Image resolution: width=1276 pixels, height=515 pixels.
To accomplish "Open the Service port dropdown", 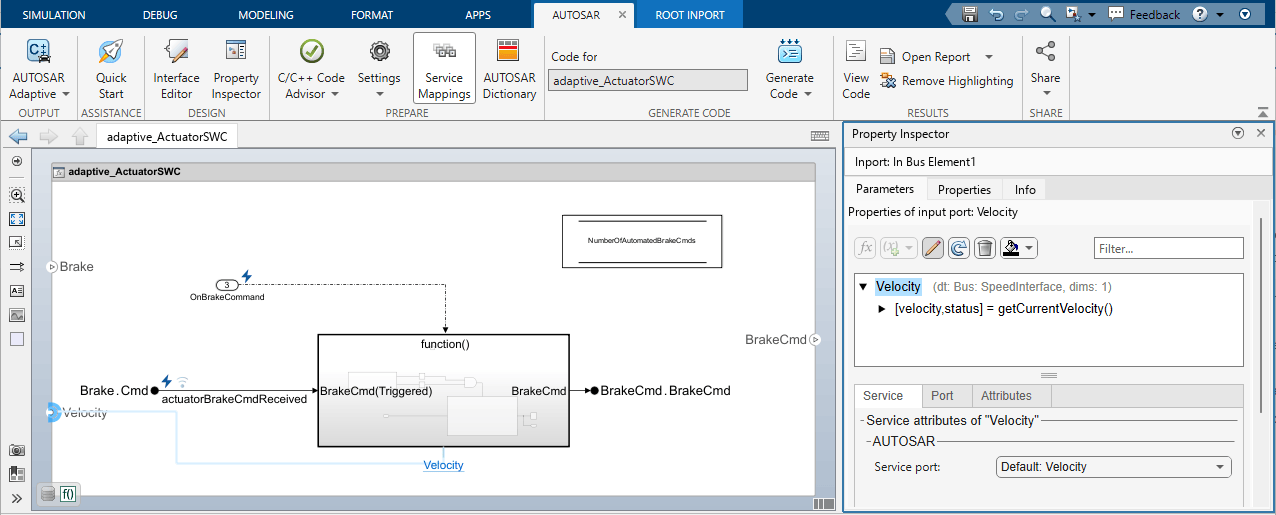I will [1114, 467].
